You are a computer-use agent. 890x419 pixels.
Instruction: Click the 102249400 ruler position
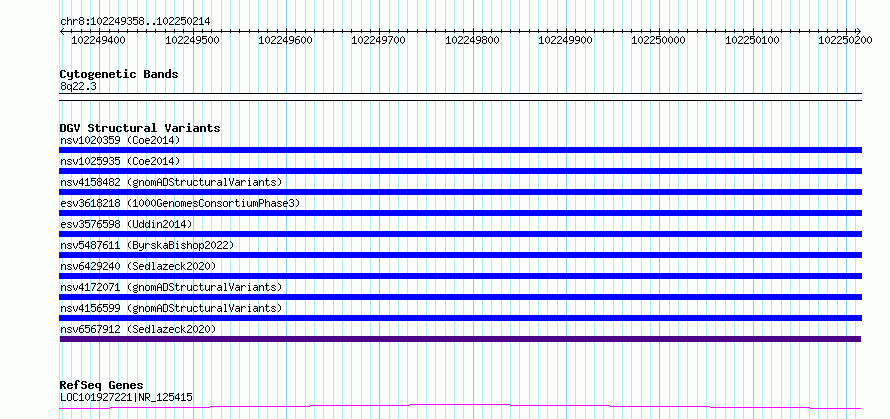[x=99, y=41]
